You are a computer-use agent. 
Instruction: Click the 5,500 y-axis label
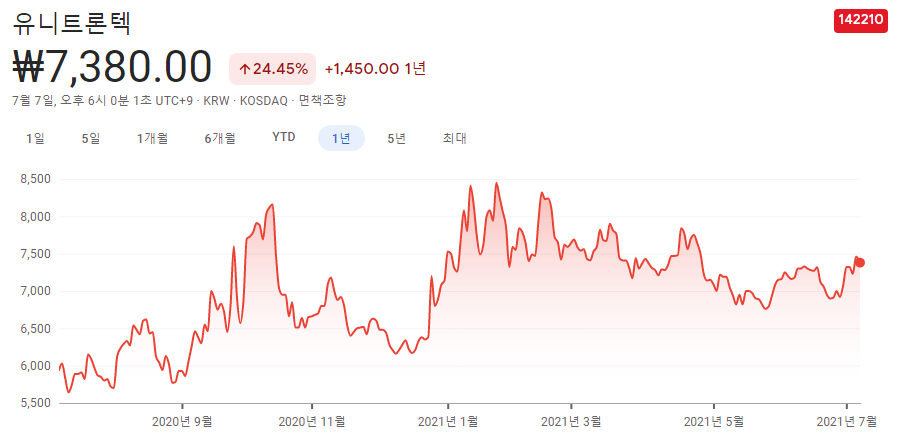(x=35, y=403)
